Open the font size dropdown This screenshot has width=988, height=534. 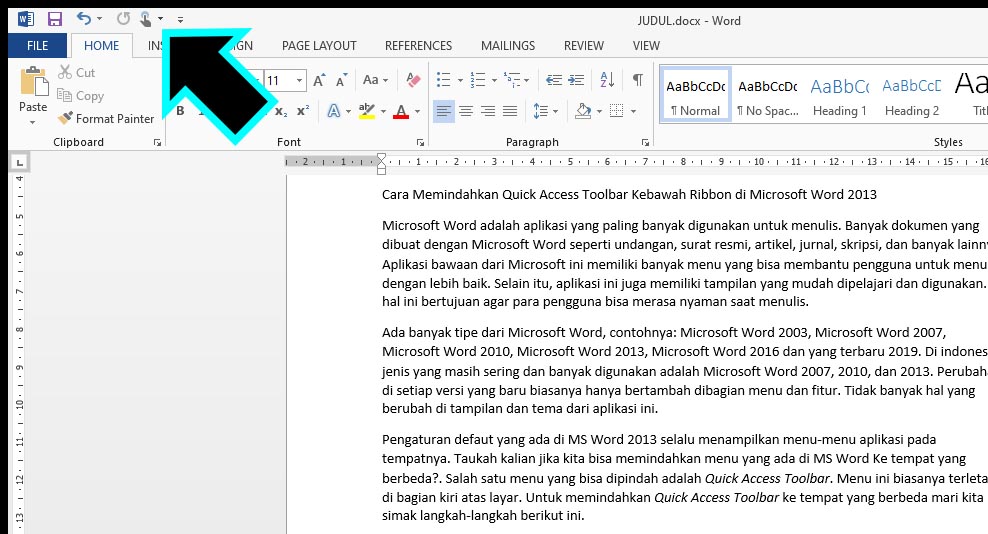pos(299,80)
